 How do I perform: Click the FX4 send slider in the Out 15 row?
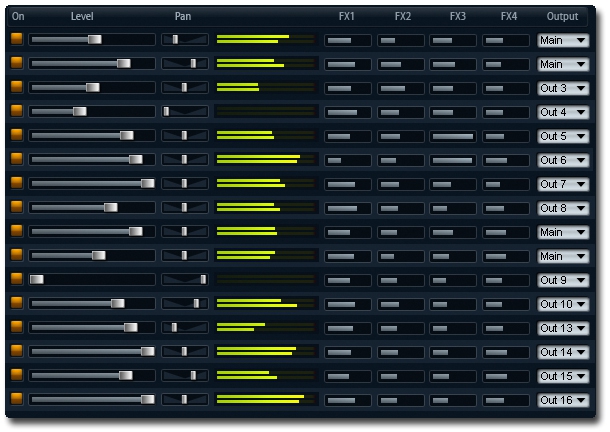pos(506,376)
